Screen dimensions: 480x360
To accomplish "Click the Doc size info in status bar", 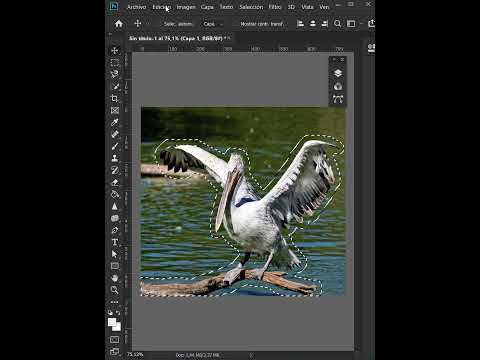I will pyautogui.click(x=197, y=355).
